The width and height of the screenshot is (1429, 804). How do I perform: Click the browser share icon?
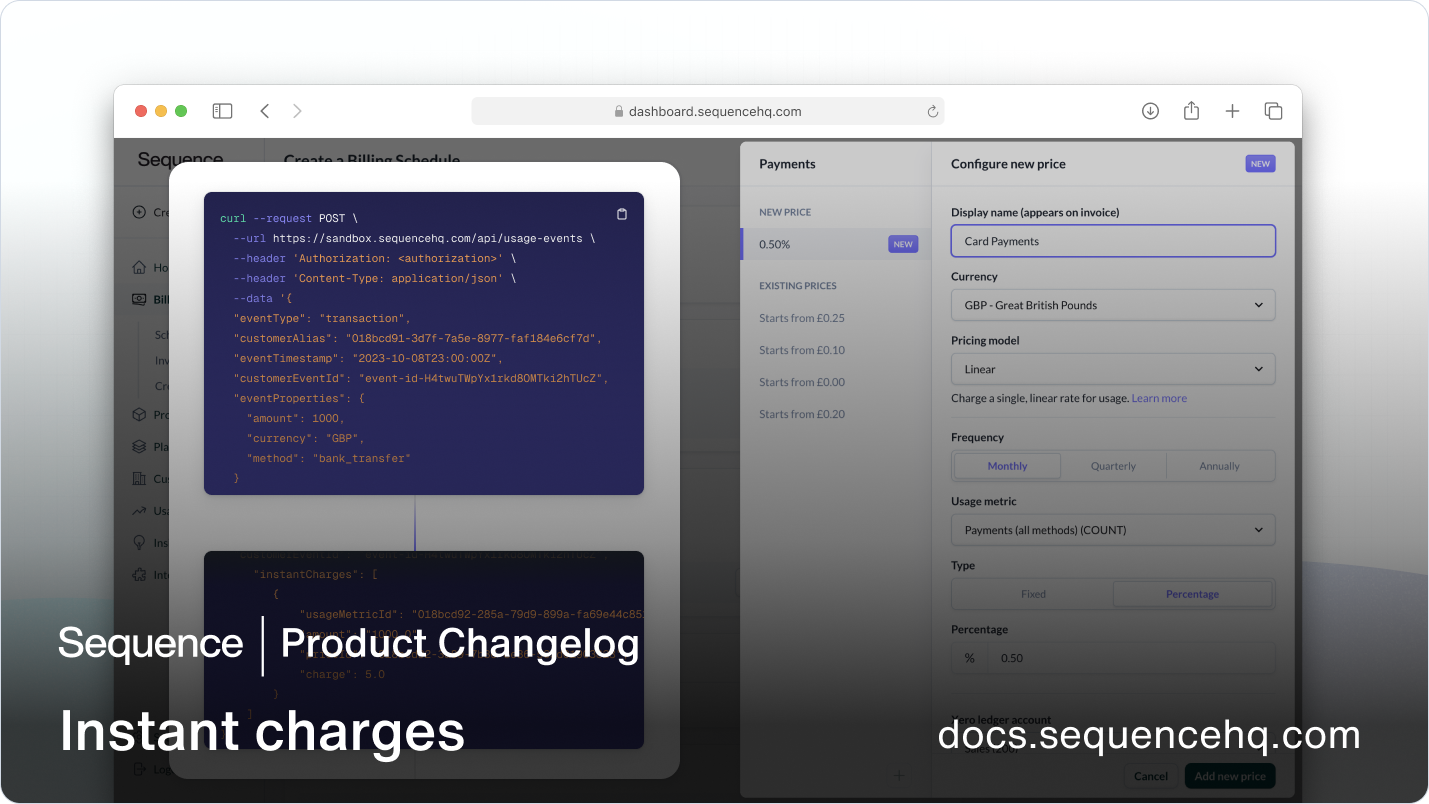point(1191,111)
